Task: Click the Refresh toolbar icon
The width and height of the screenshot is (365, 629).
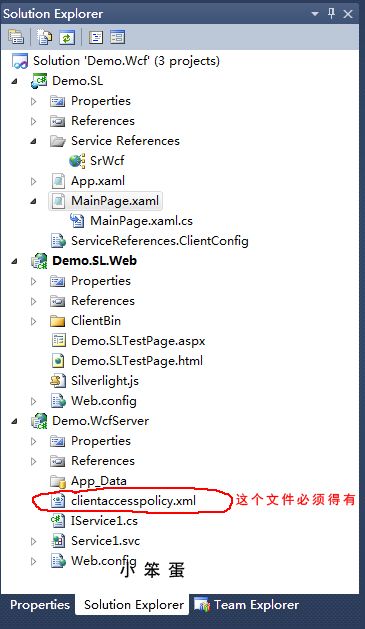Action: tap(67, 37)
